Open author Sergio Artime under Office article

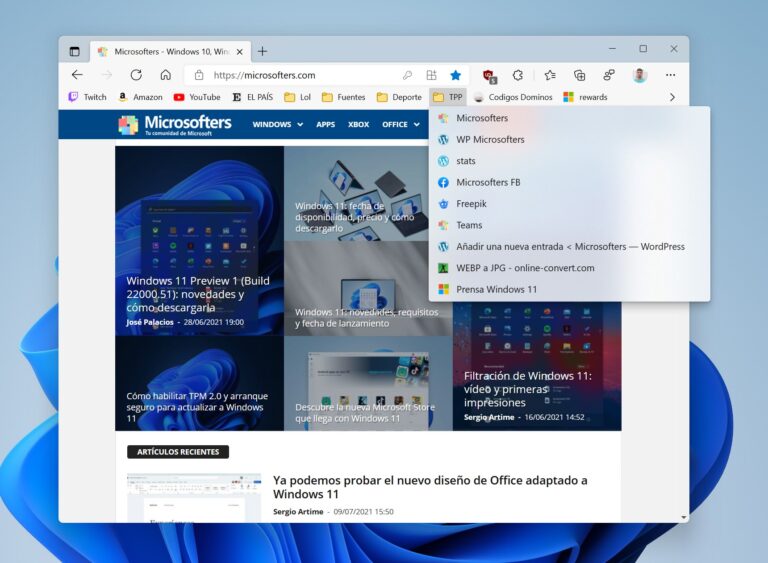pyautogui.click(x=298, y=512)
